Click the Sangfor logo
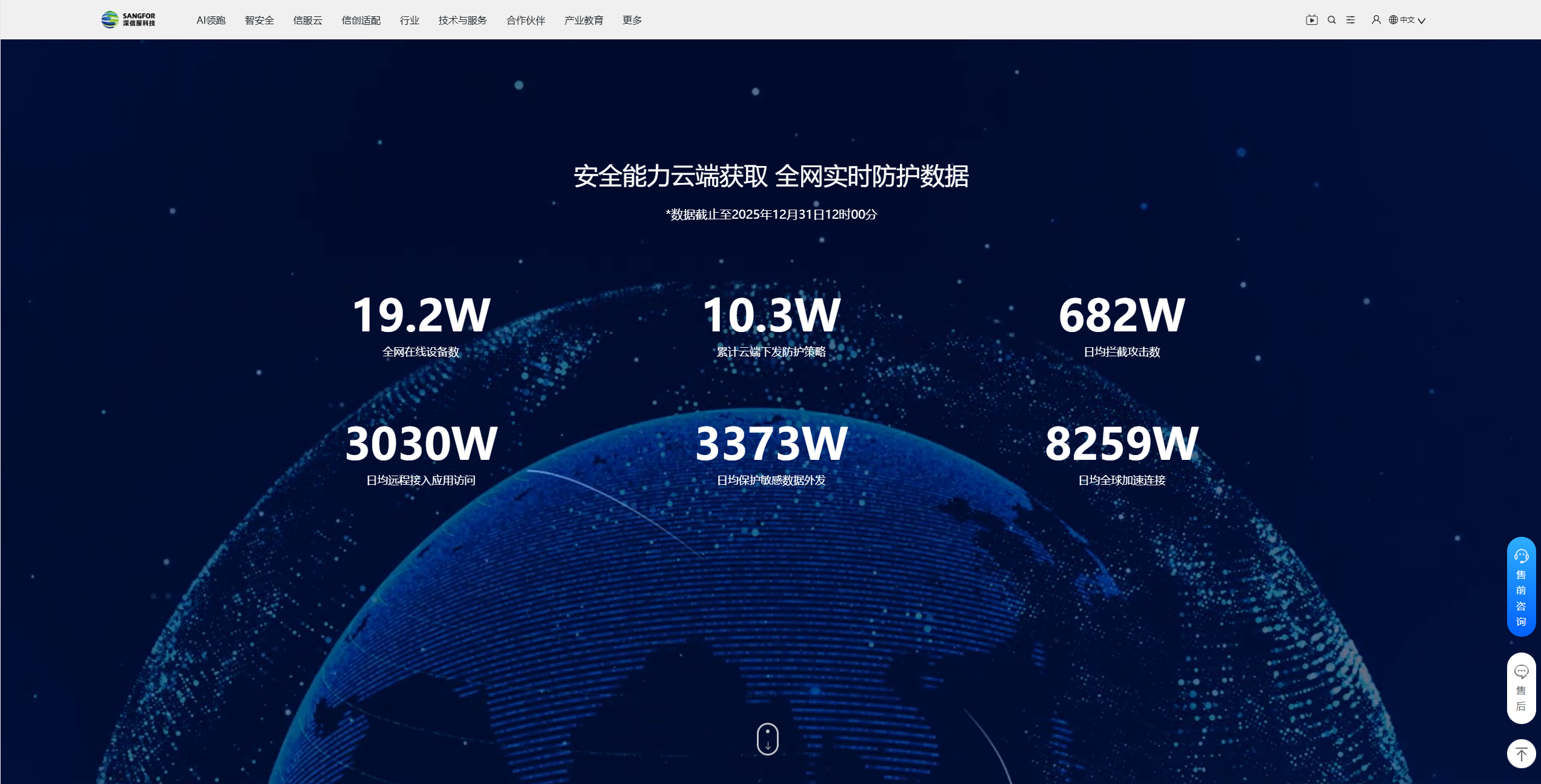Viewport: 1541px width, 784px height. point(128,19)
